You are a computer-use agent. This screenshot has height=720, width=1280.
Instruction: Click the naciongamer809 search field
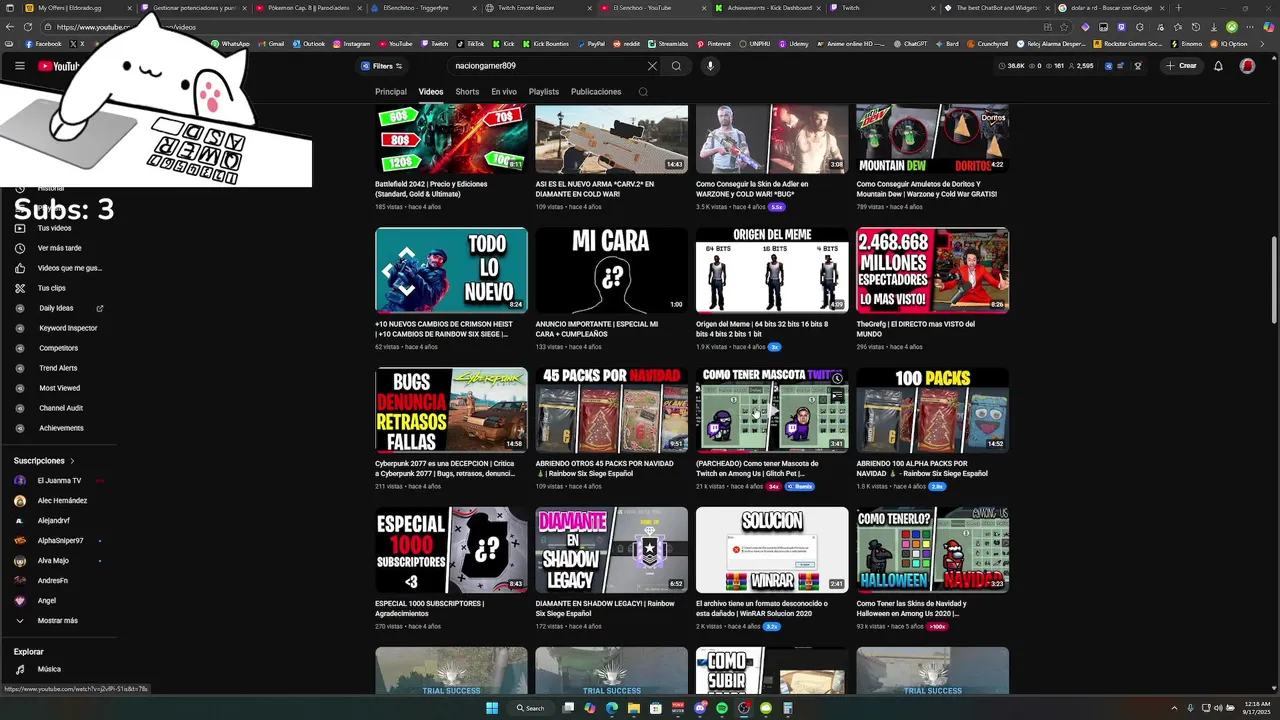click(545, 66)
